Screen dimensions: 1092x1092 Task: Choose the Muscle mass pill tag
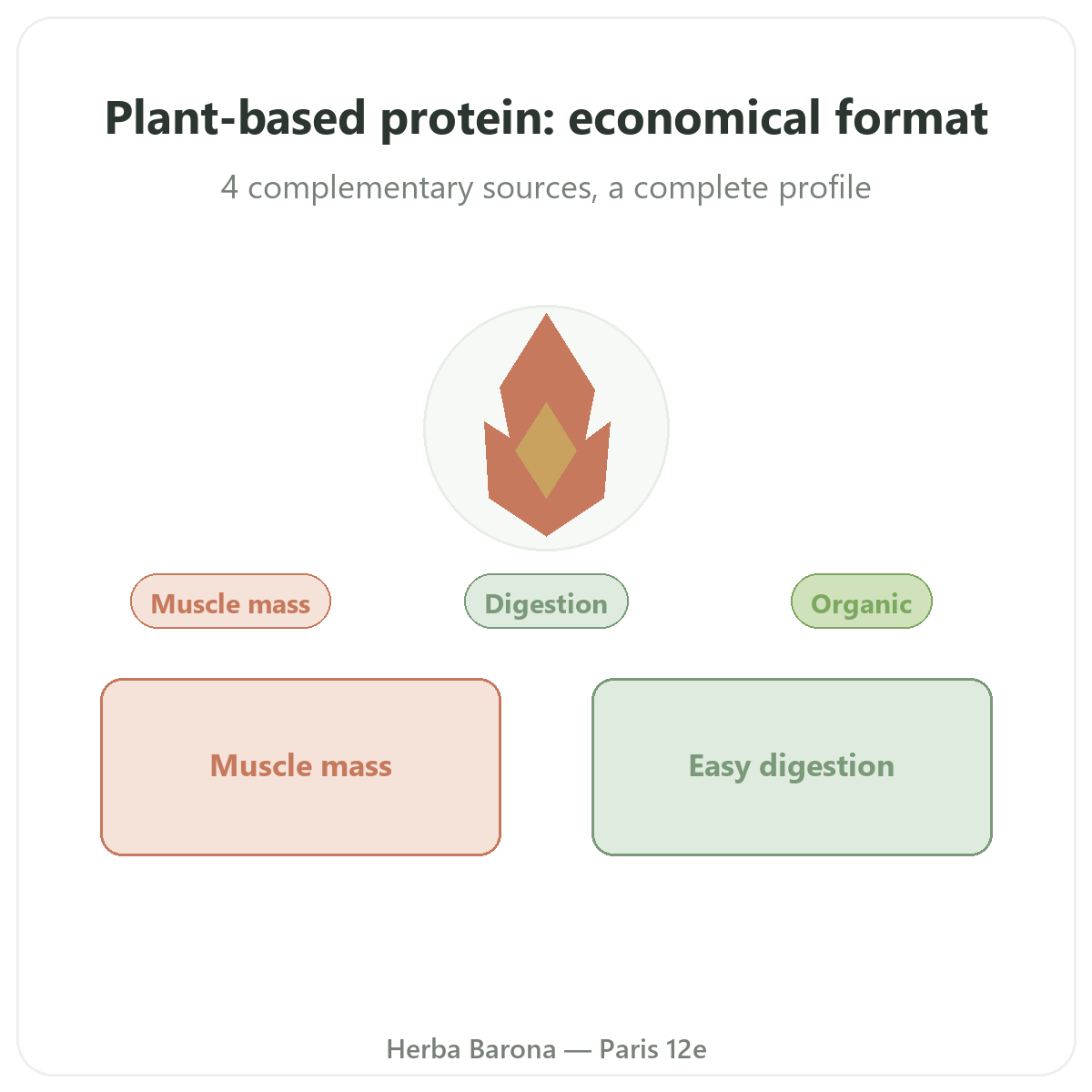(x=230, y=602)
